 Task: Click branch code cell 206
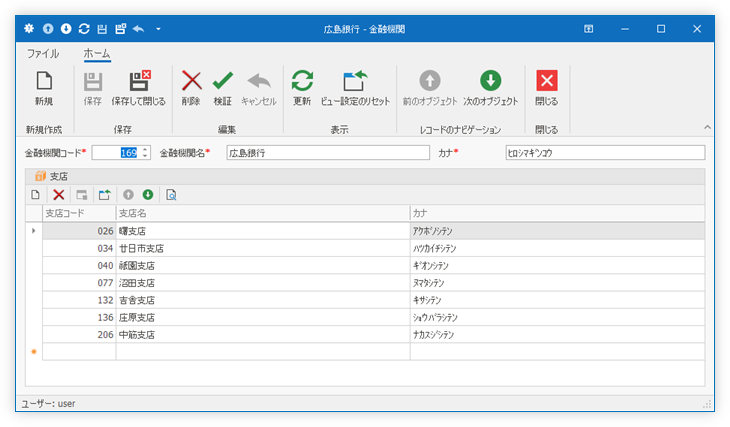pyautogui.click(x=79, y=334)
